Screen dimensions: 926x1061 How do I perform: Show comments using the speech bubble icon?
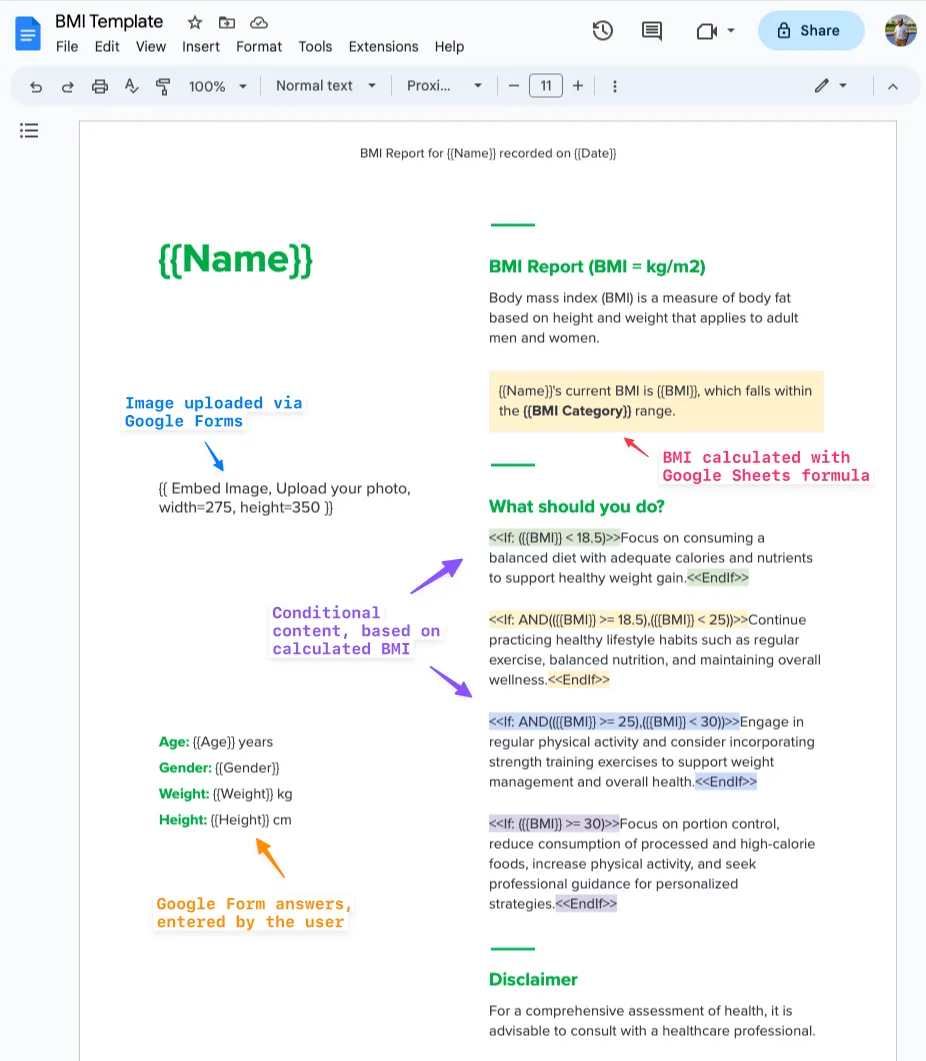tap(652, 31)
